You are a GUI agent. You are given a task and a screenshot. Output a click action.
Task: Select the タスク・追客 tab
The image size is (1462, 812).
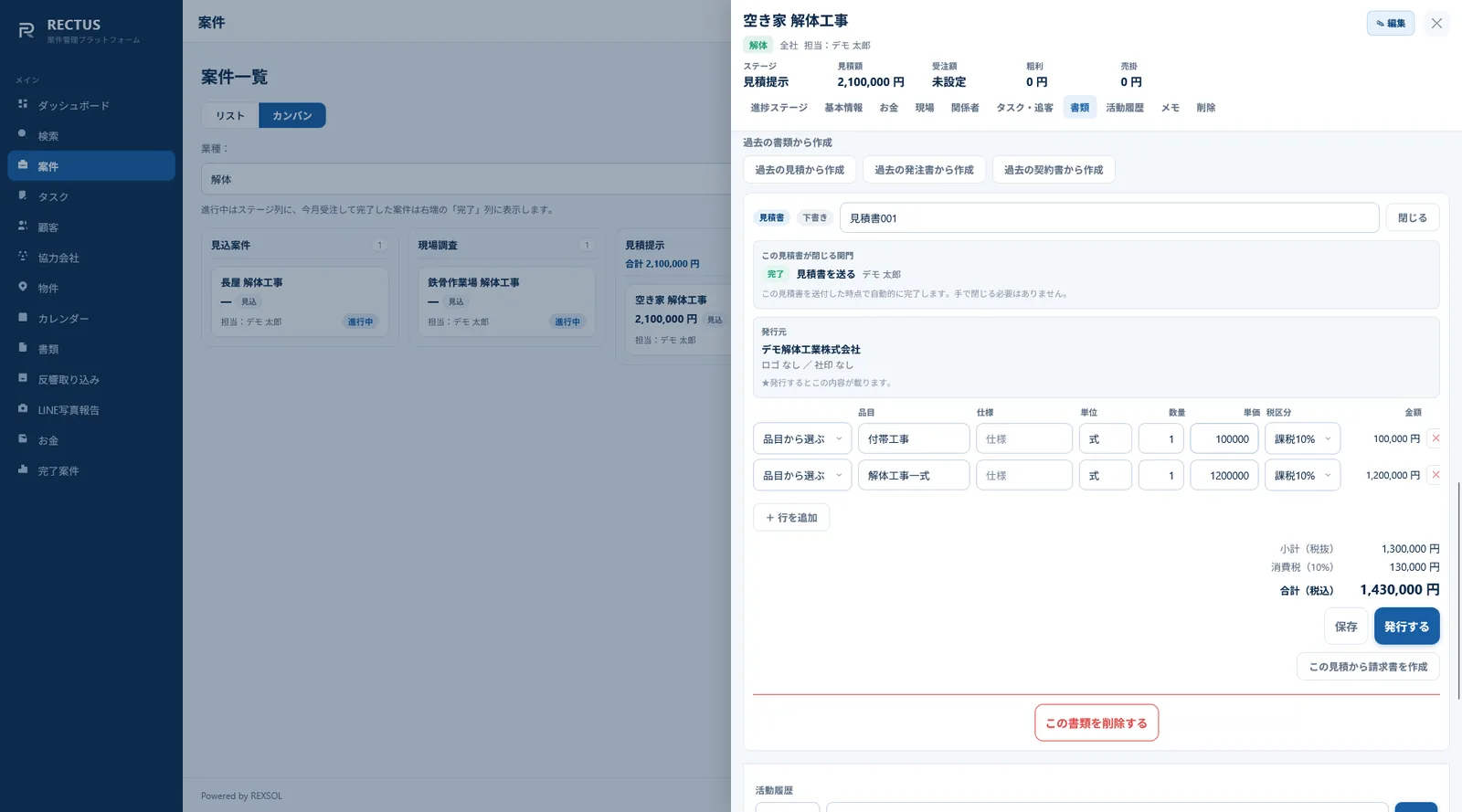pos(1024,108)
